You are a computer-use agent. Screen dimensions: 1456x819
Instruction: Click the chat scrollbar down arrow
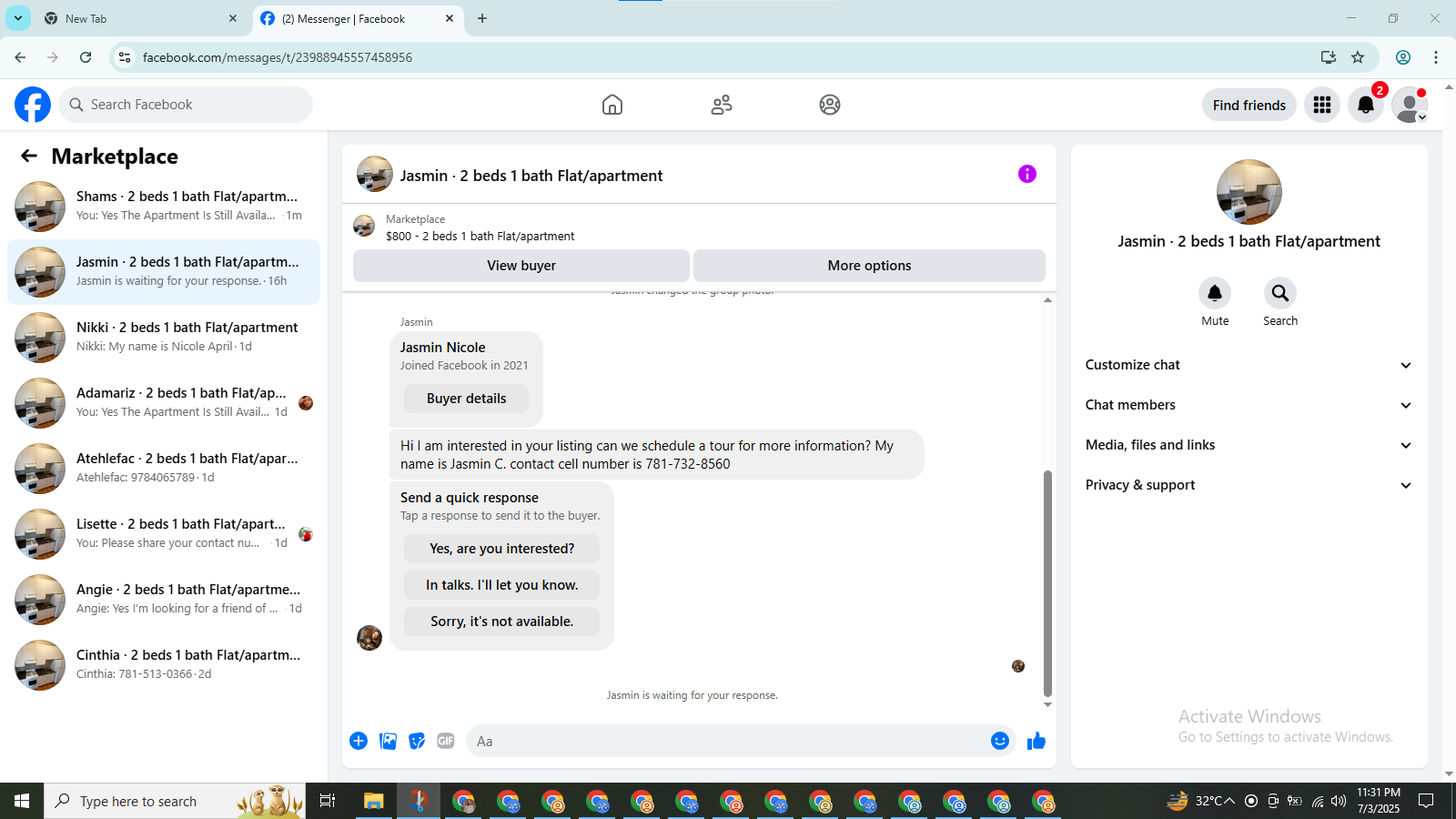pos(1047,704)
